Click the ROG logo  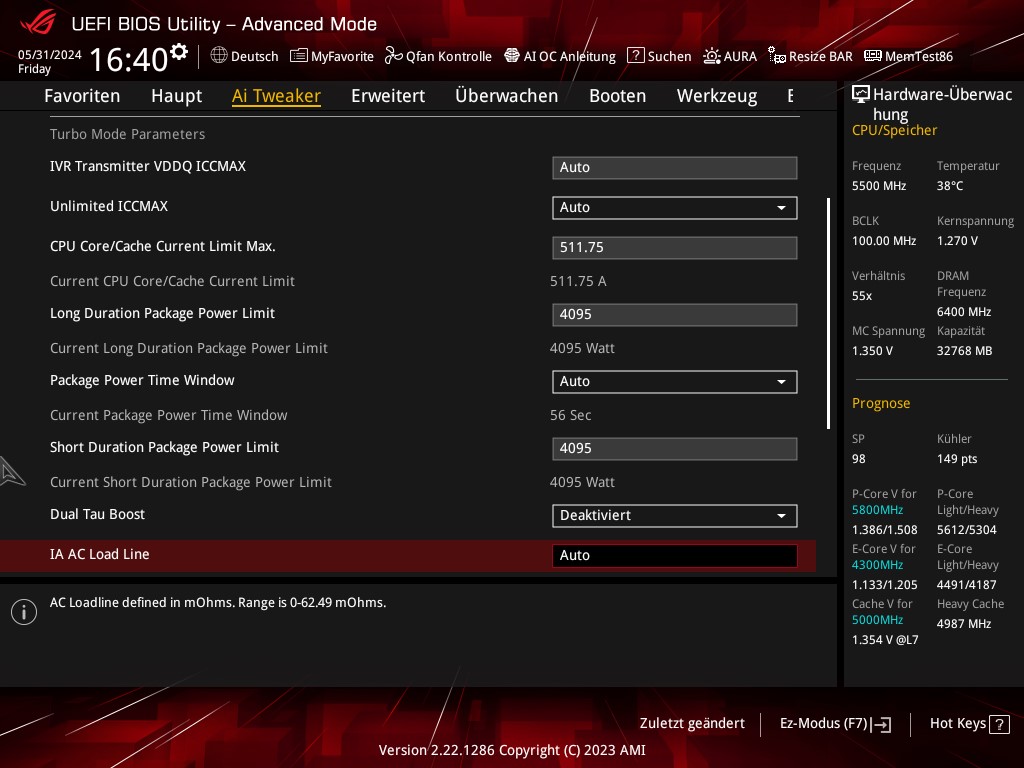point(38,22)
